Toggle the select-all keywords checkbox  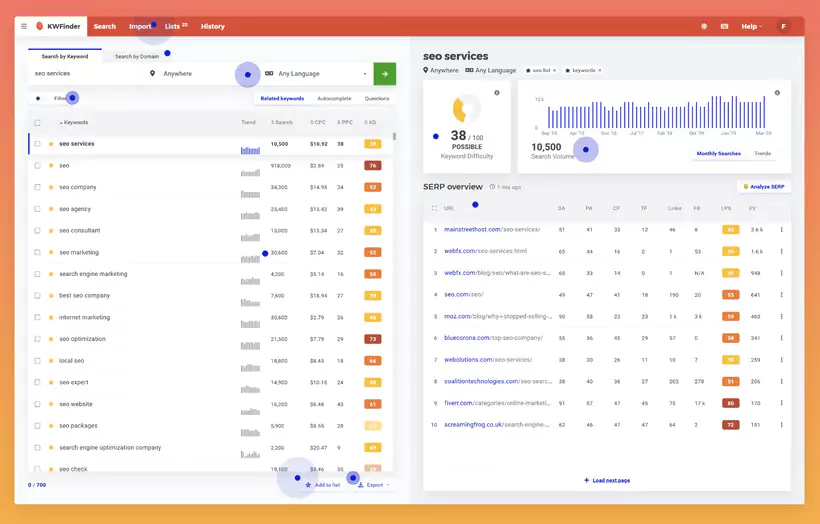(x=37, y=123)
